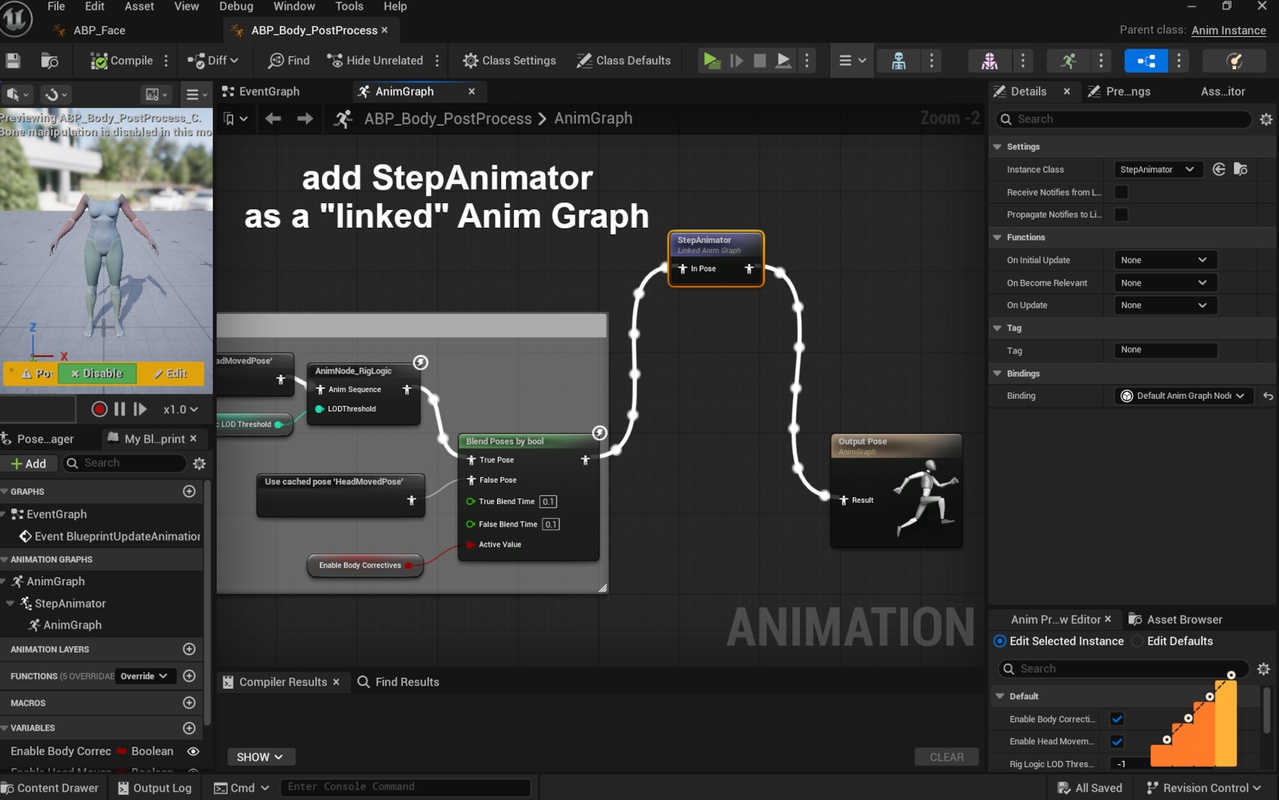Viewport: 1279px width, 800px height.
Task: Switch to skeletal mesh editor mode icon
Action: tap(989, 61)
